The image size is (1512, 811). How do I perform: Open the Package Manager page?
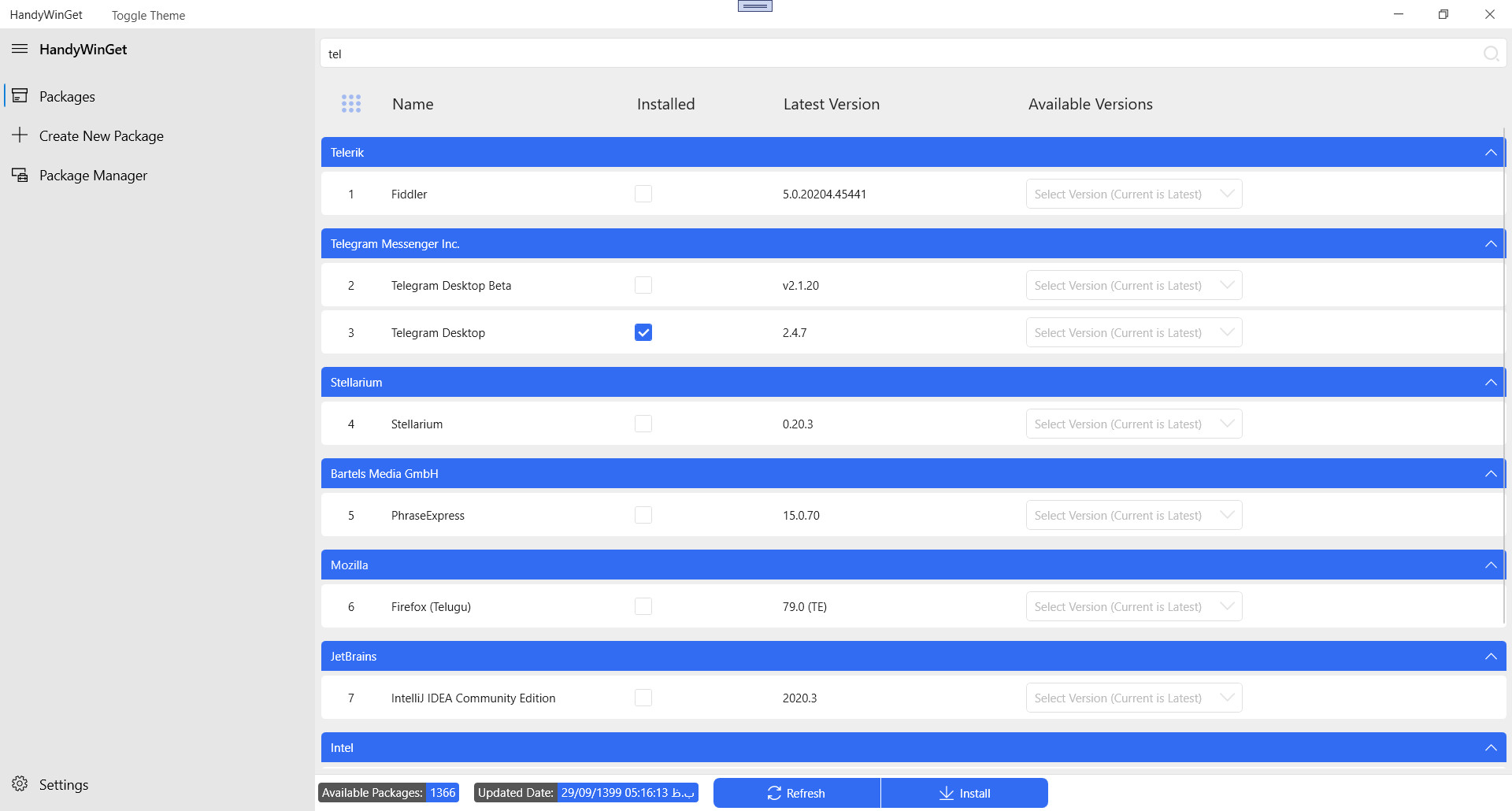[157, 175]
